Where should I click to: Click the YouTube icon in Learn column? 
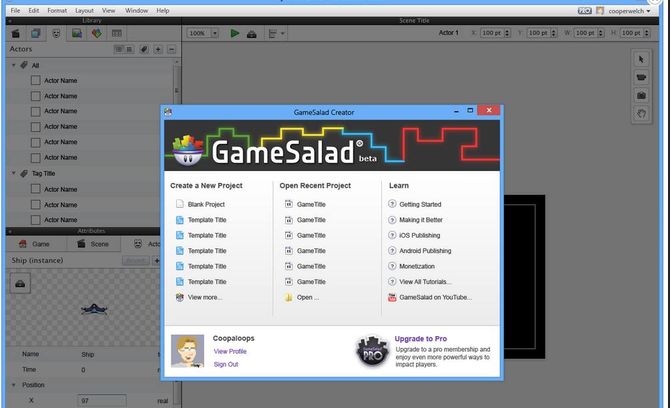pos(392,297)
